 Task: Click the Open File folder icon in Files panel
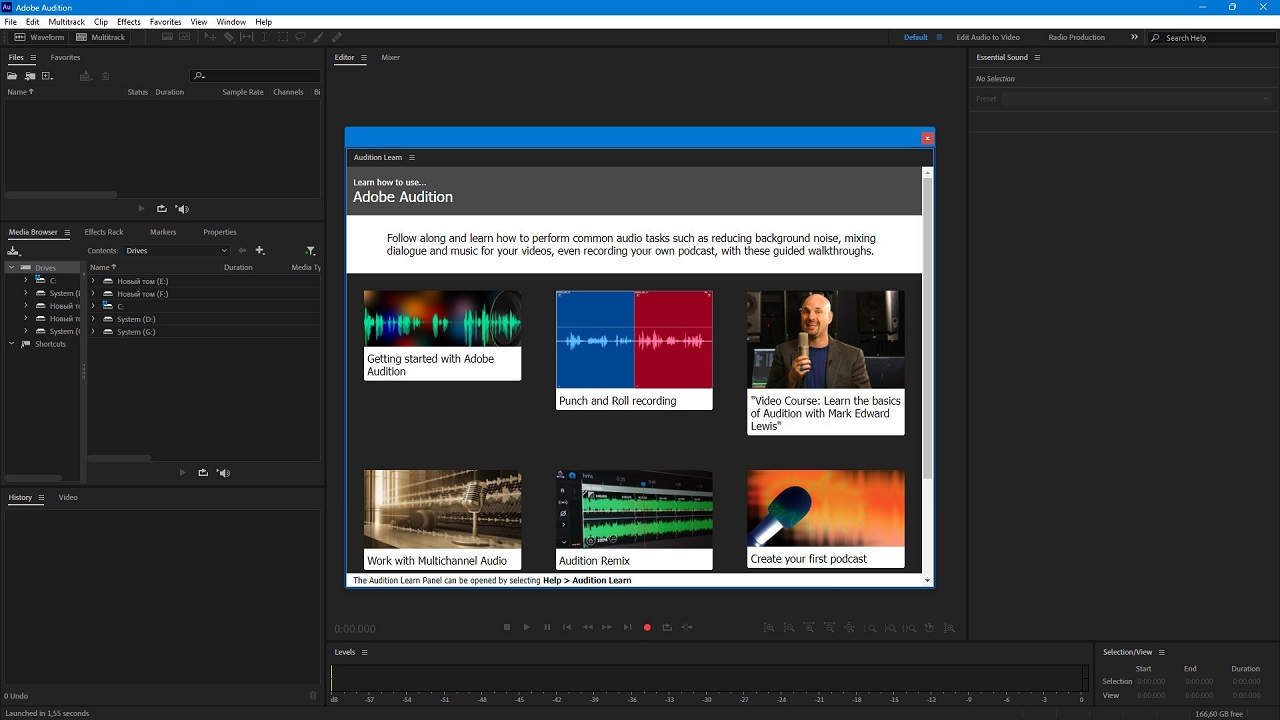point(13,76)
